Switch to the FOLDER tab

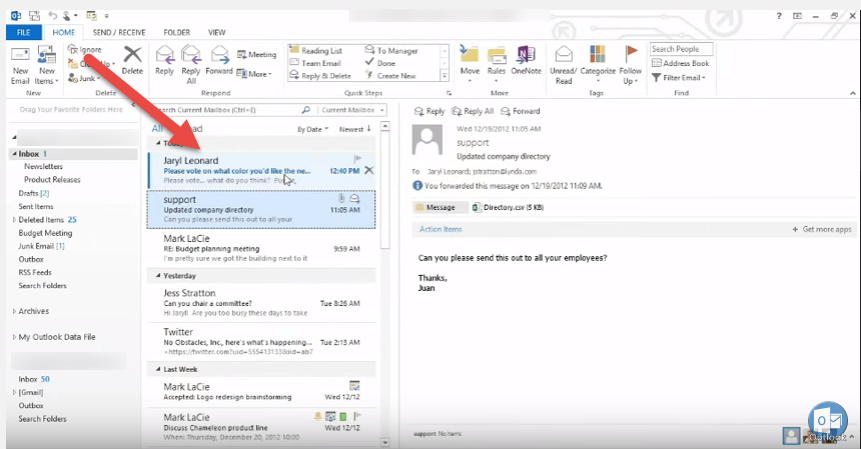[x=177, y=32]
